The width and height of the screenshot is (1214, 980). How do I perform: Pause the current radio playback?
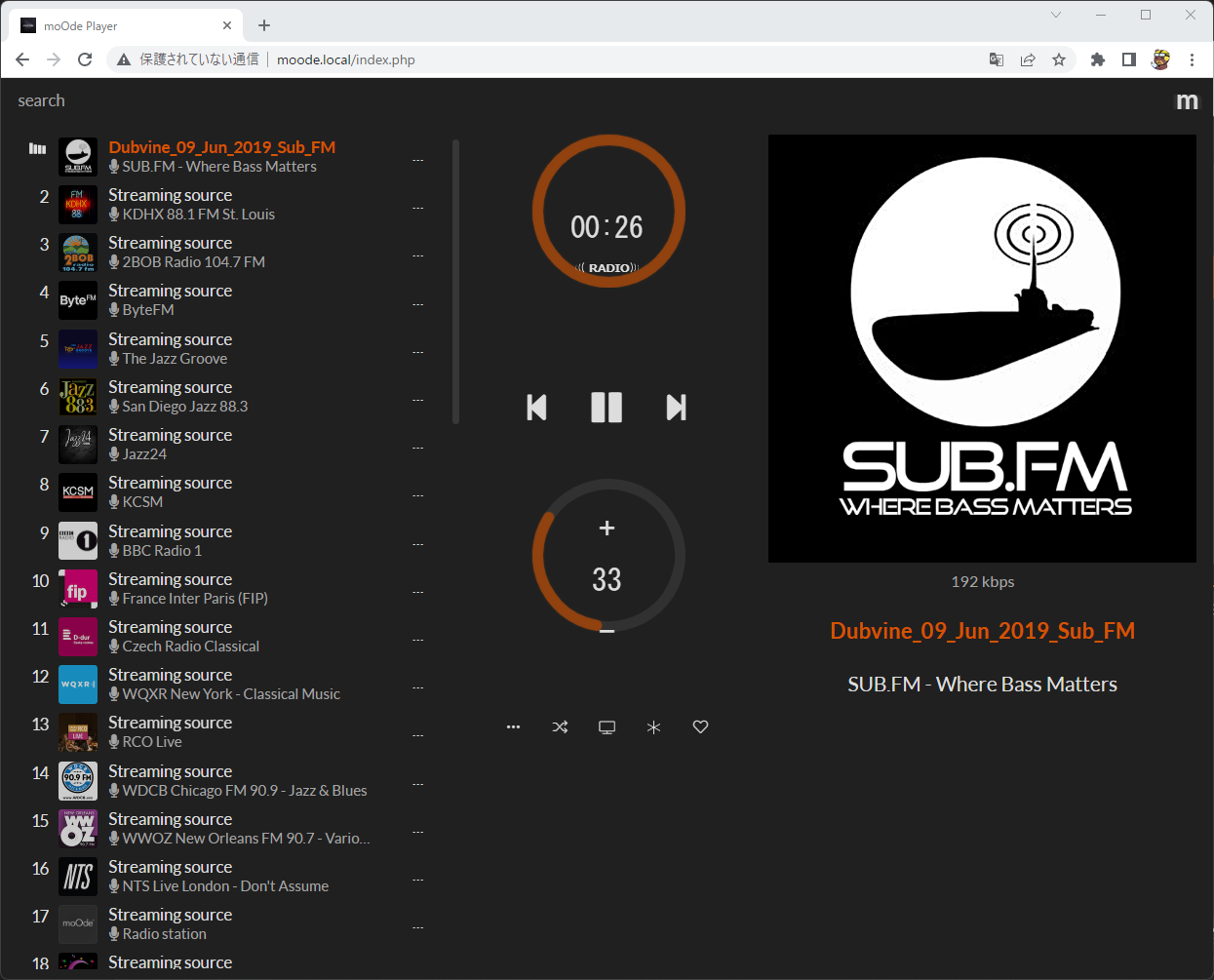(x=607, y=408)
